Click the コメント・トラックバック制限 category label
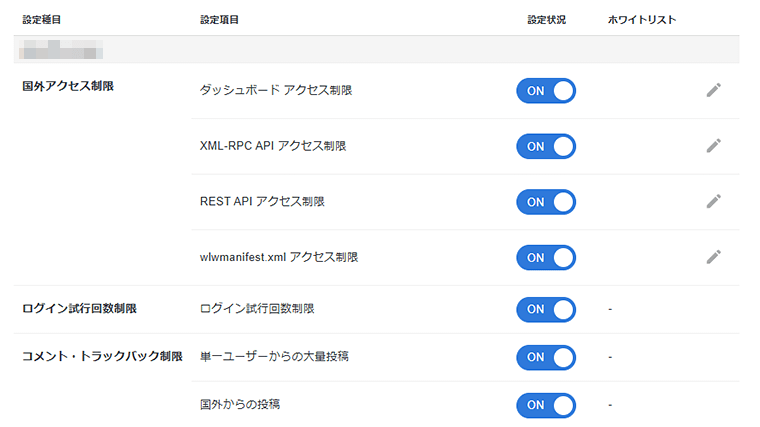Viewport: 760px width, 427px height. tap(102, 357)
